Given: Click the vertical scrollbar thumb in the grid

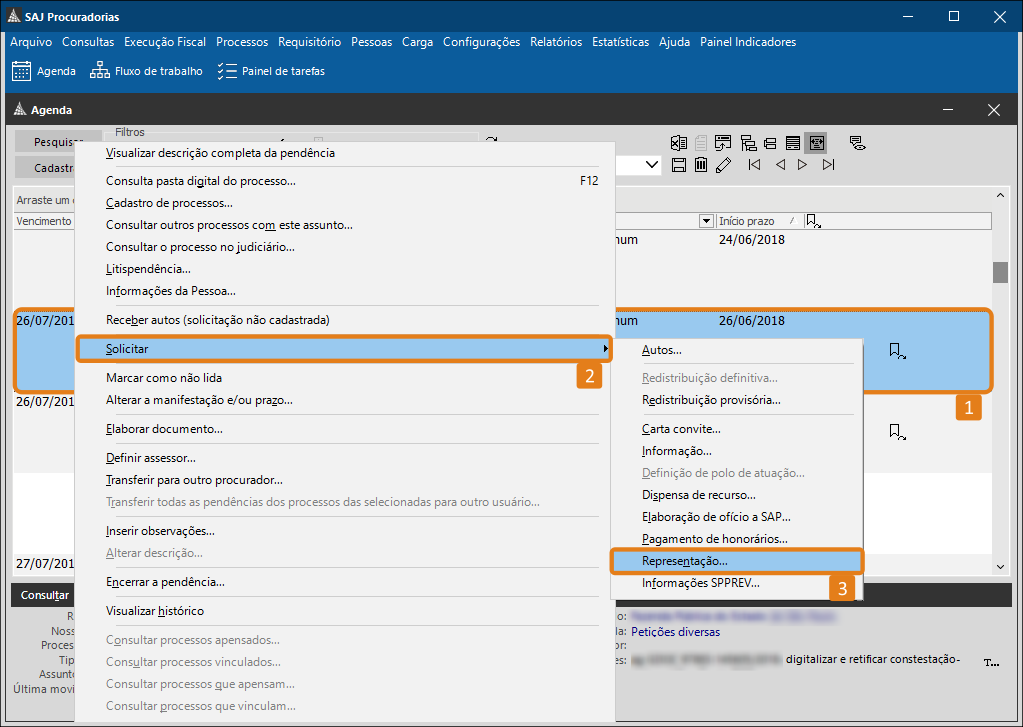Looking at the screenshot, I should coord(999,273).
